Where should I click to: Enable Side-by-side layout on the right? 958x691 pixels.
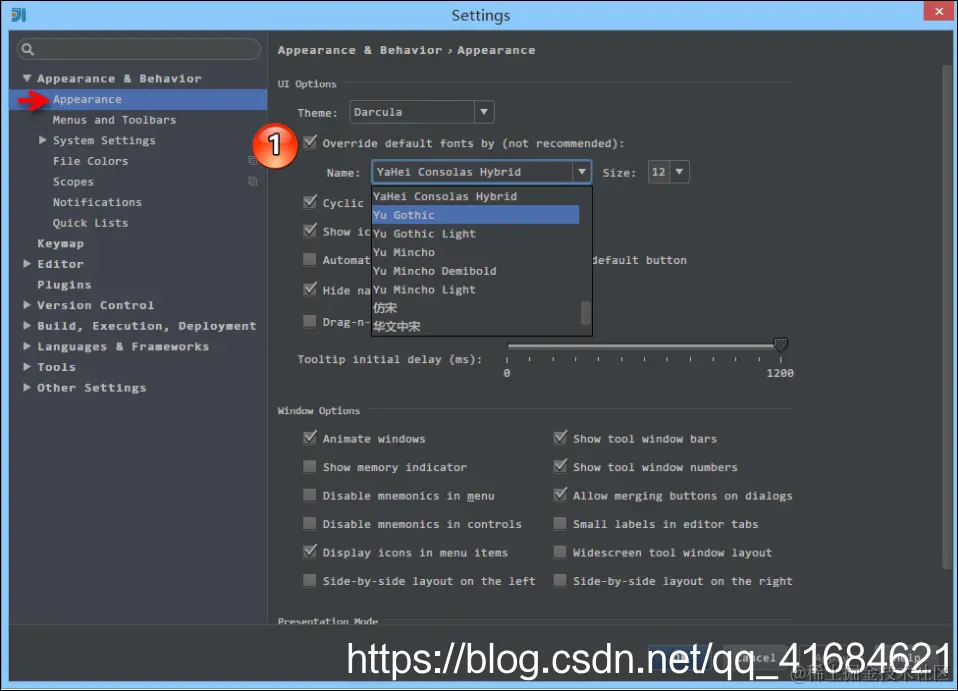click(560, 580)
